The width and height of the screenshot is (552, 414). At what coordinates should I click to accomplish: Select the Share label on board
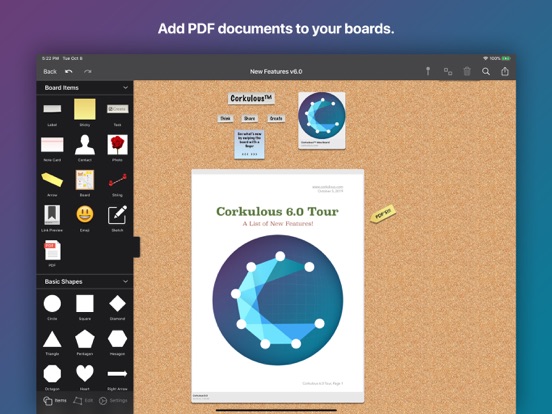250,118
